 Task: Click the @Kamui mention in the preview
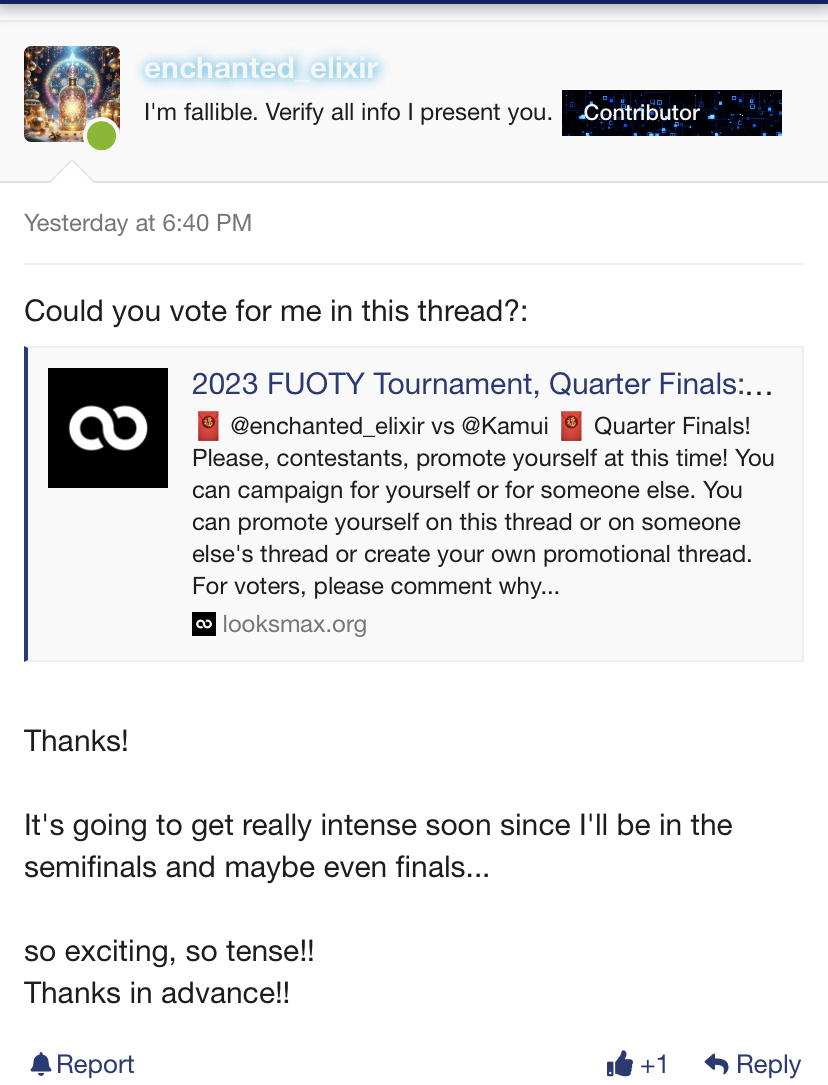click(x=504, y=427)
